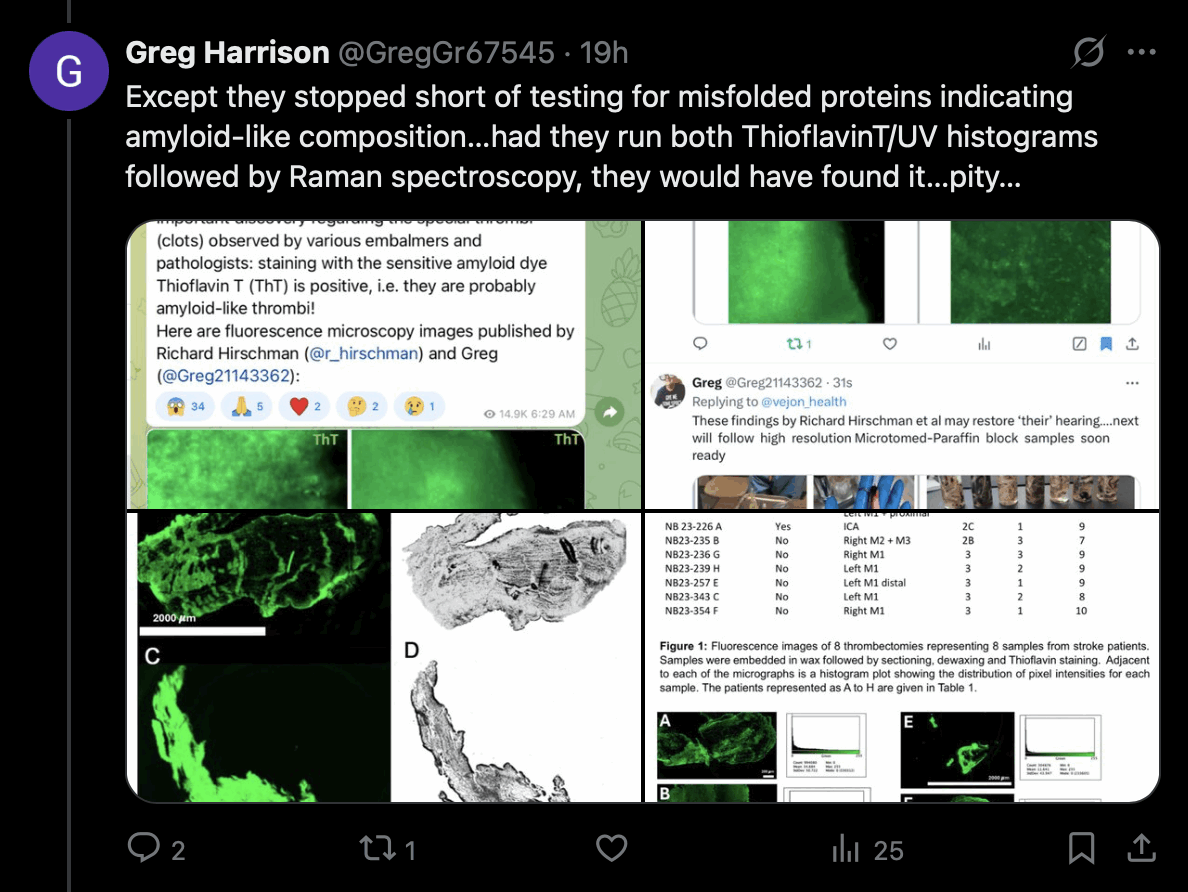The image size is (1188, 892).
Task: Click the purple G profile avatar
Action: pos(69,71)
